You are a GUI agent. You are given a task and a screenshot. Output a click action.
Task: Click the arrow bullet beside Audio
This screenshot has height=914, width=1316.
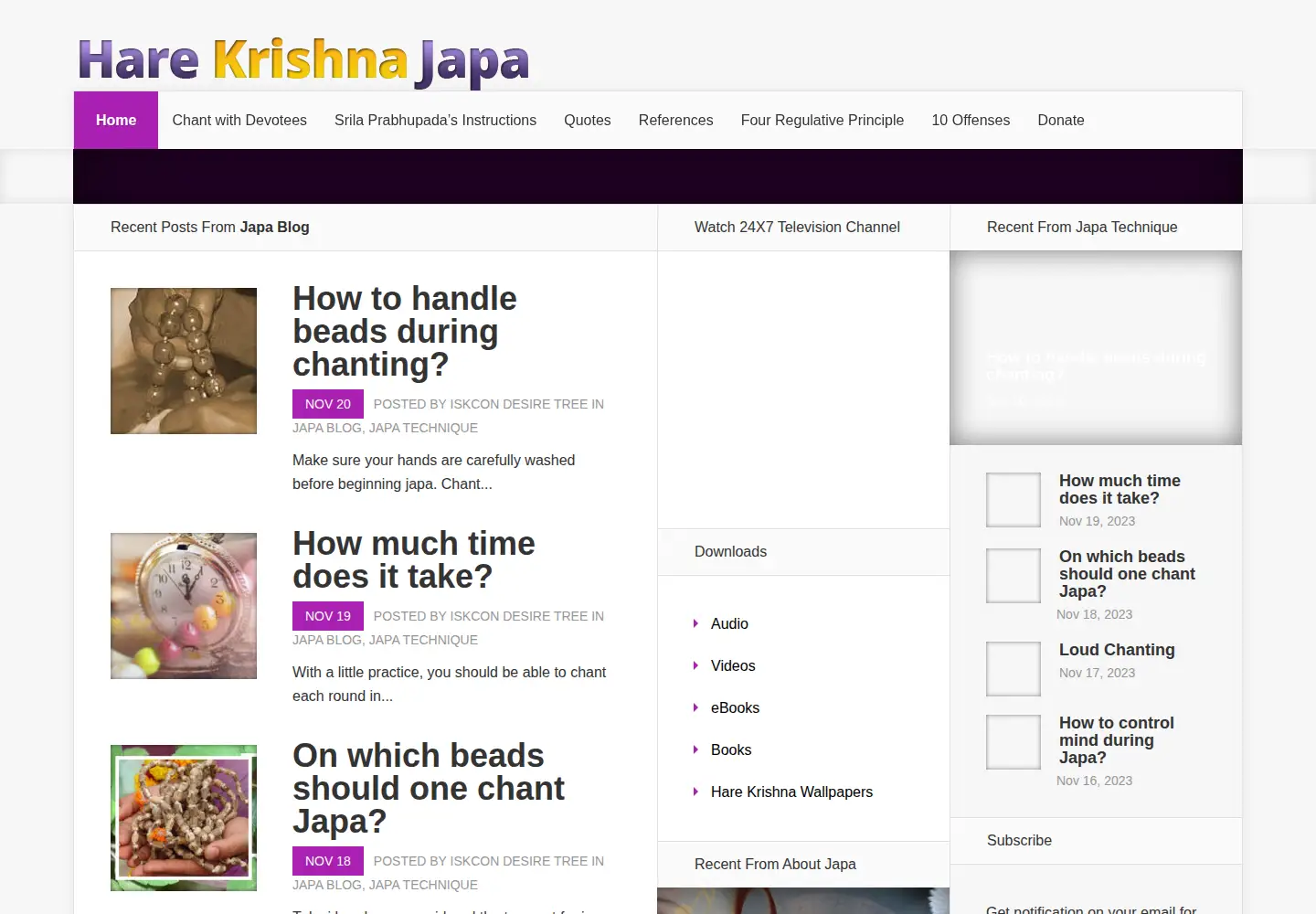[x=696, y=623]
